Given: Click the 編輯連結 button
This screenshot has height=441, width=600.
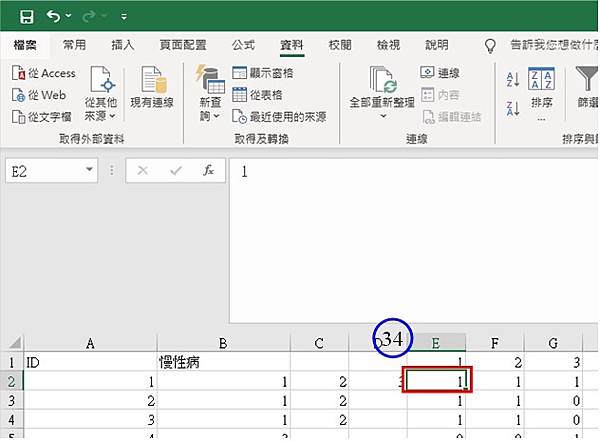Looking at the screenshot, I should [x=452, y=117].
